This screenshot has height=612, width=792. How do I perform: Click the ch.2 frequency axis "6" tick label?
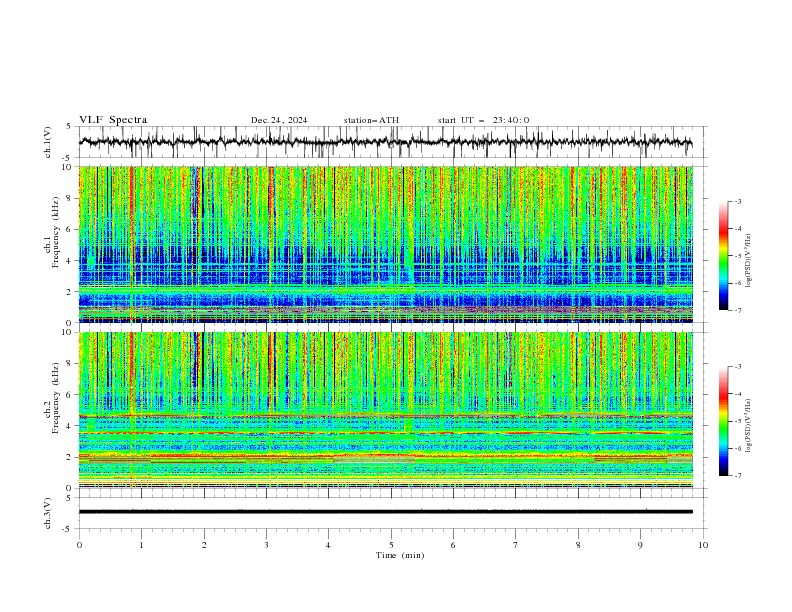tap(70, 395)
